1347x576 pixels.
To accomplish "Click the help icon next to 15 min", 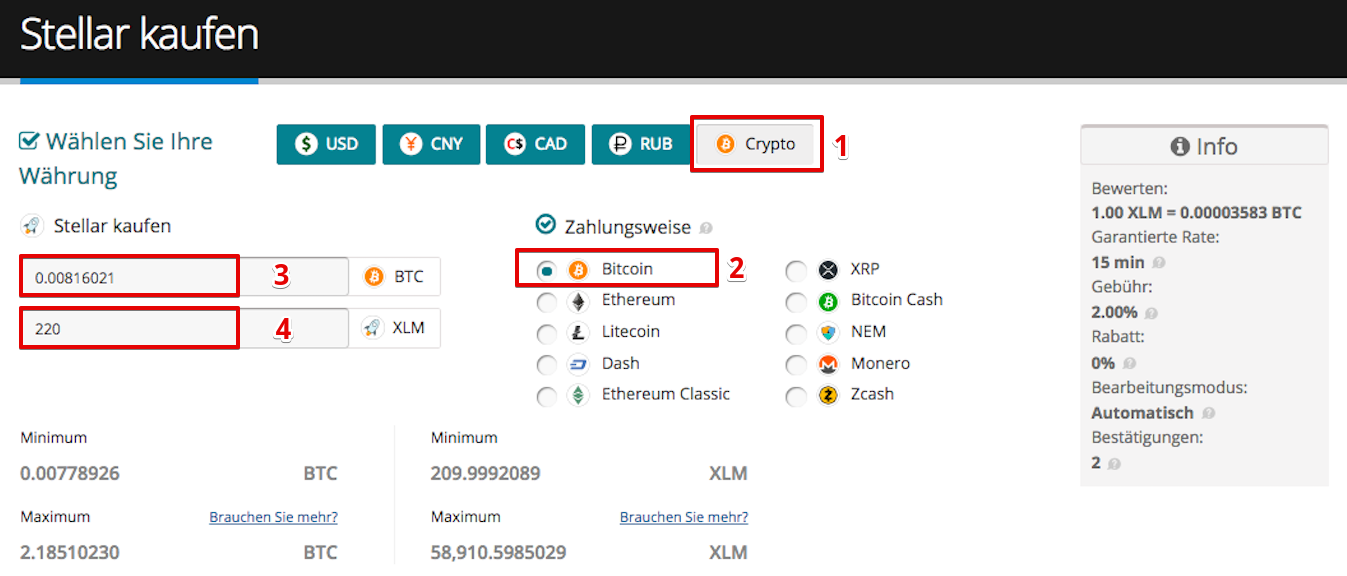I will click(x=1158, y=263).
